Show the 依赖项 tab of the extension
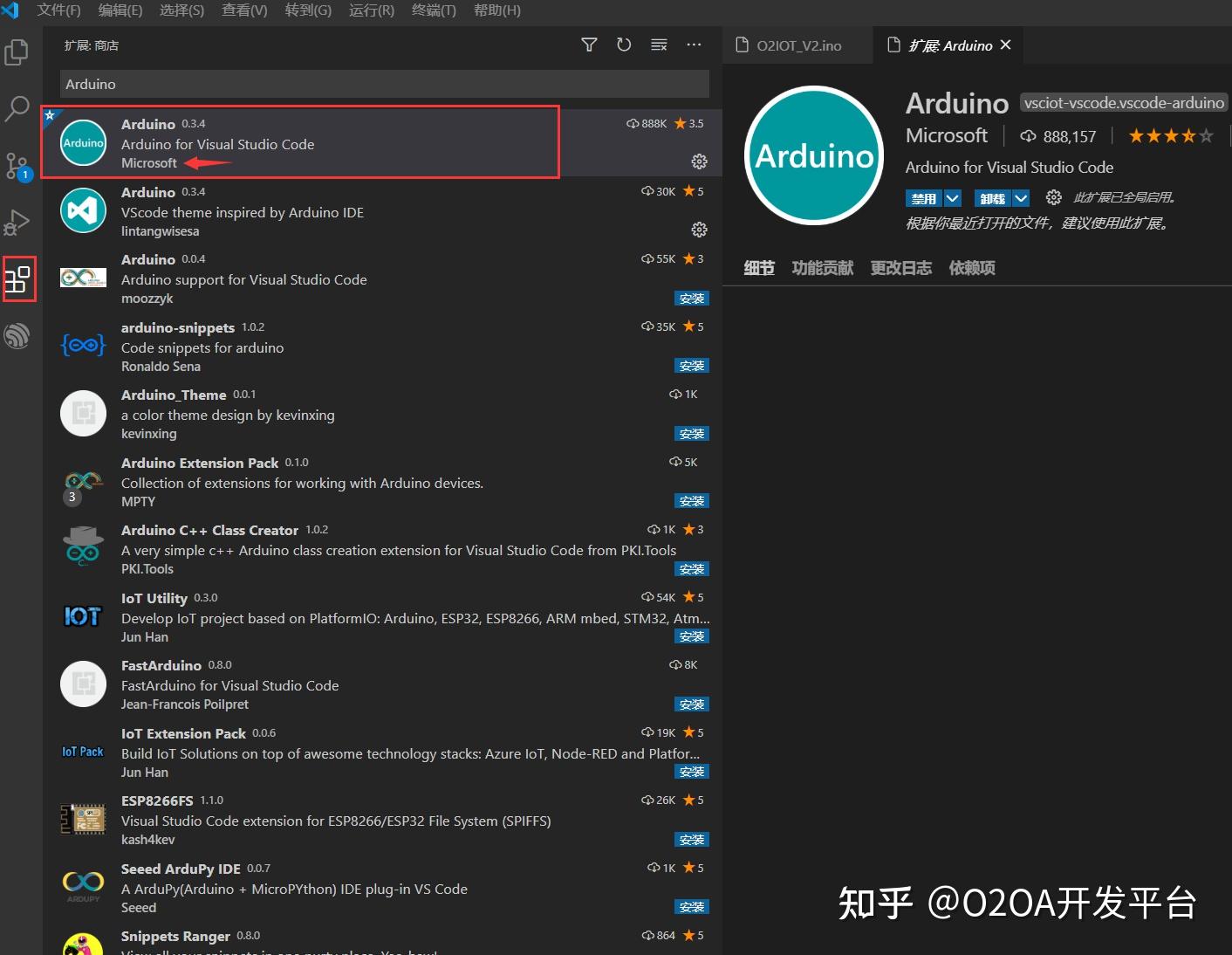This screenshot has height=955, width=1232. (x=972, y=268)
